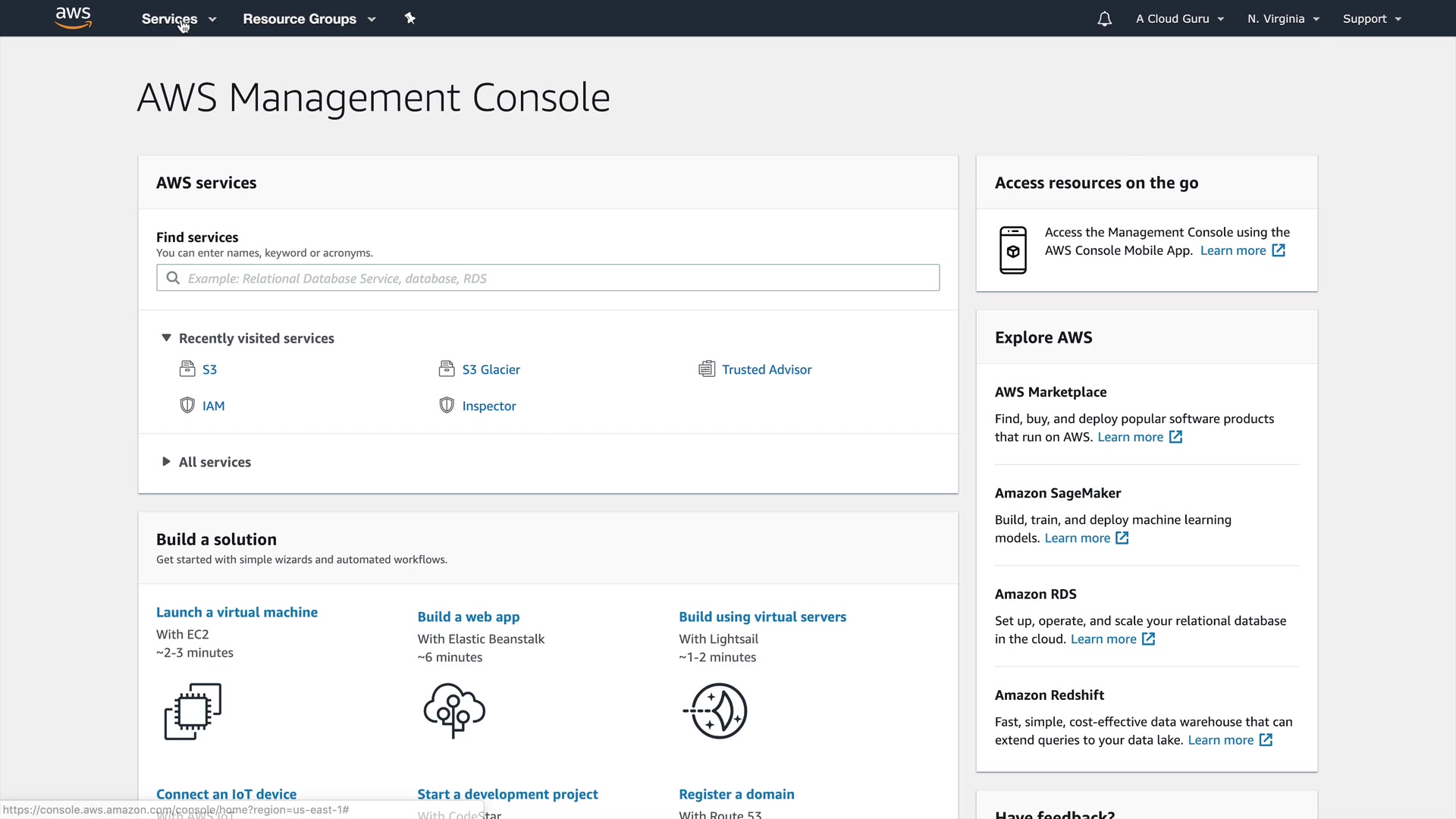
Task: Click the pin shortcuts icon
Action: point(409,18)
